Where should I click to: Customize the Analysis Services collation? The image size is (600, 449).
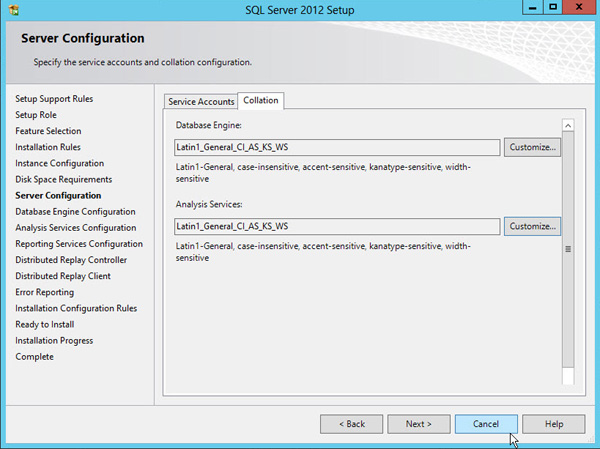532,226
